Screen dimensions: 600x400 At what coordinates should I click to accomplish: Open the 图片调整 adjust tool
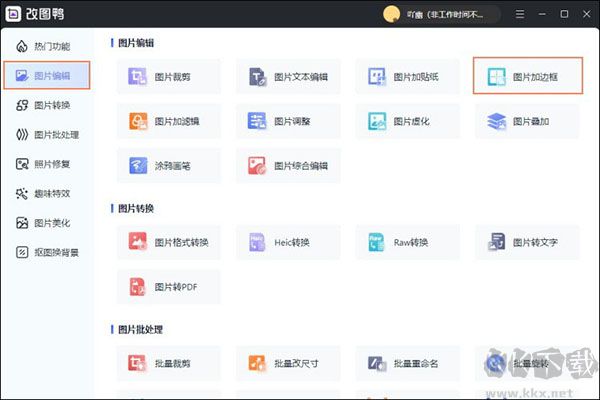tap(288, 121)
